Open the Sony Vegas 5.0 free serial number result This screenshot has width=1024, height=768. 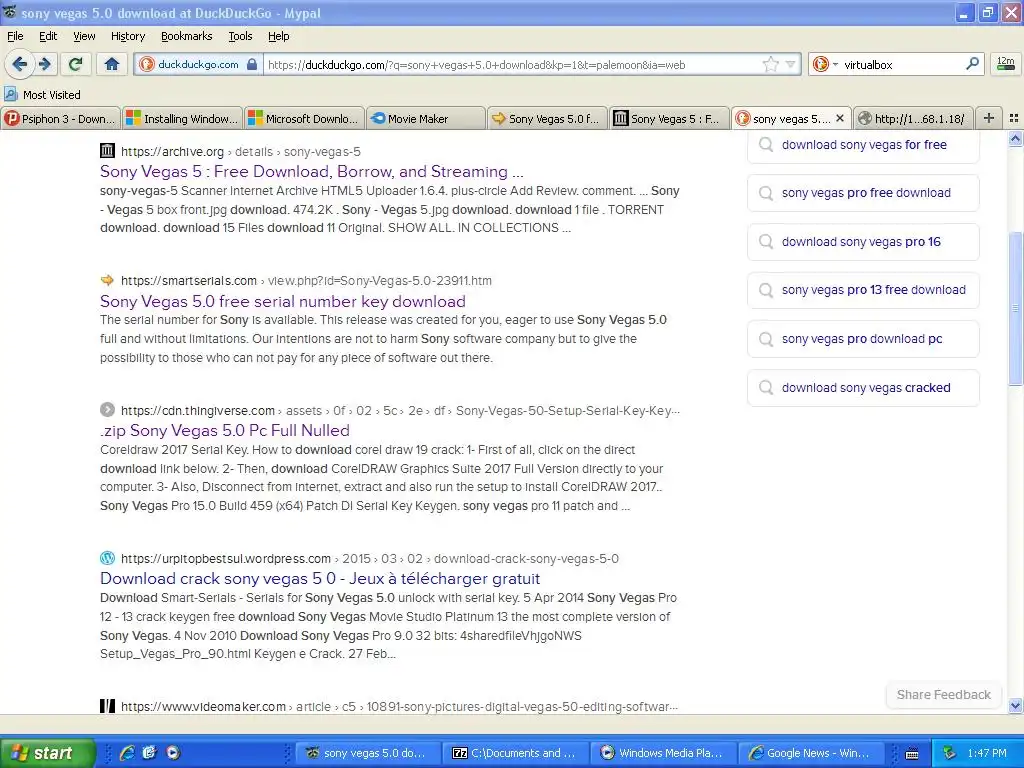pyautogui.click(x=283, y=301)
